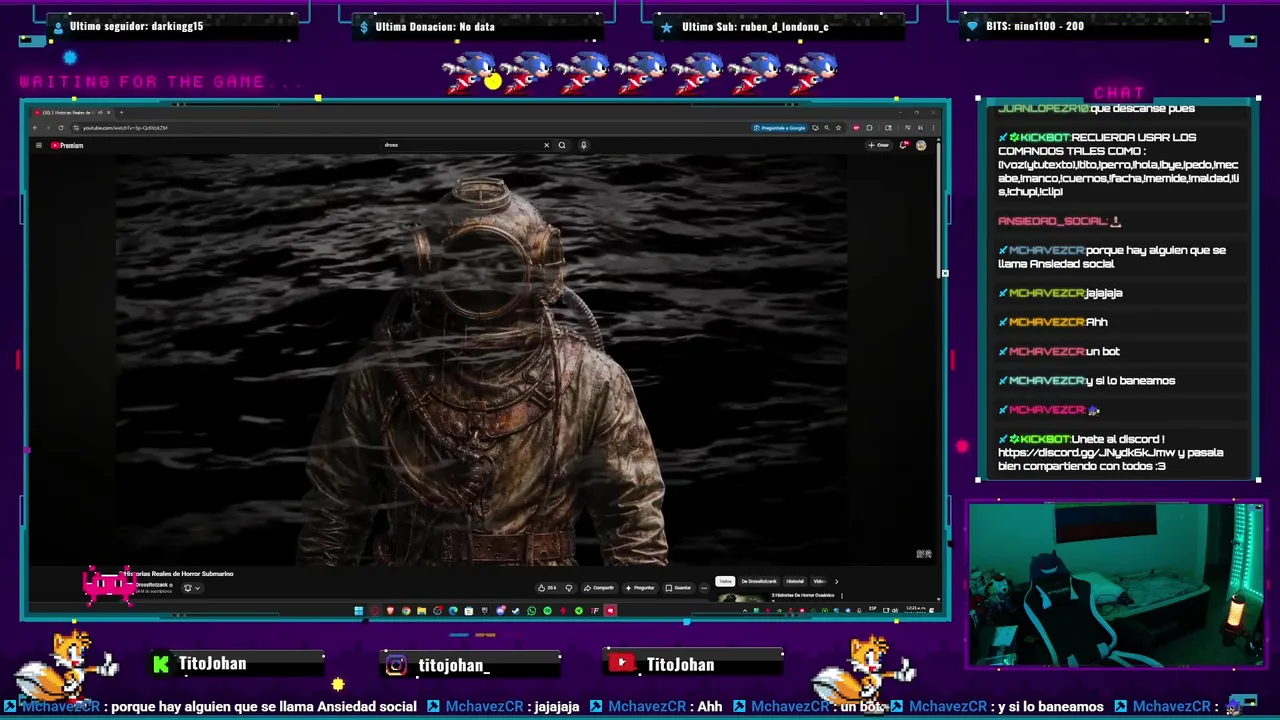Image resolution: width=1280 pixels, height=720 pixels.
Task: Select the De DrossRotzank filter chip
Action: click(x=759, y=581)
